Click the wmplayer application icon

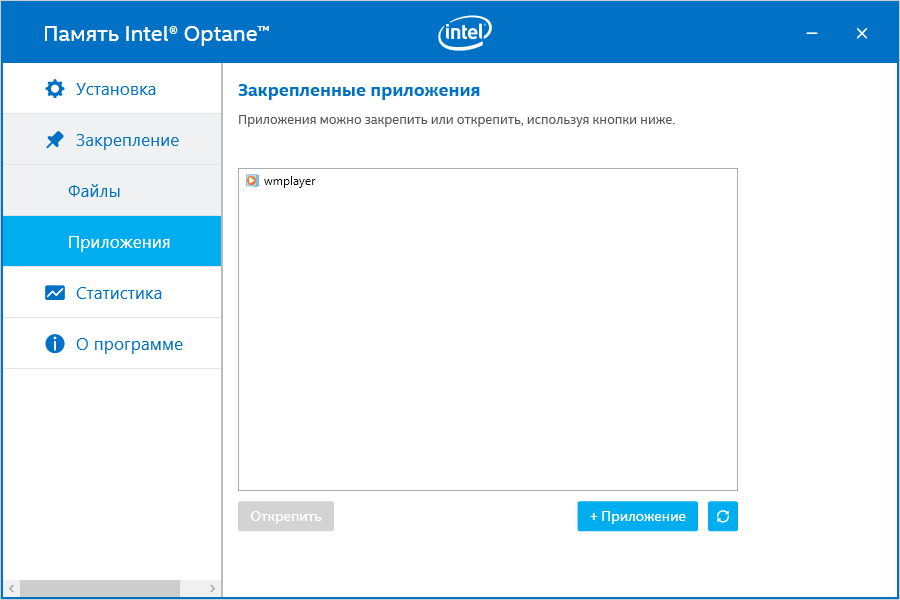tap(252, 181)
